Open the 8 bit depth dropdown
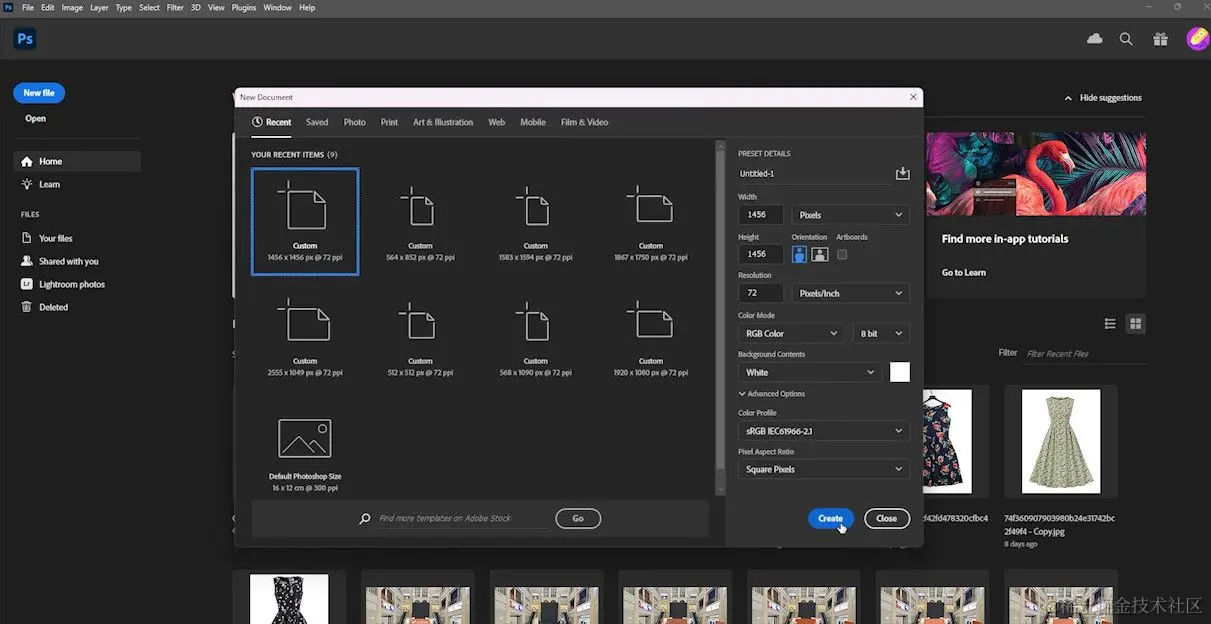The width and height of the screenshot is (1211, 624). tap(882, 333)
